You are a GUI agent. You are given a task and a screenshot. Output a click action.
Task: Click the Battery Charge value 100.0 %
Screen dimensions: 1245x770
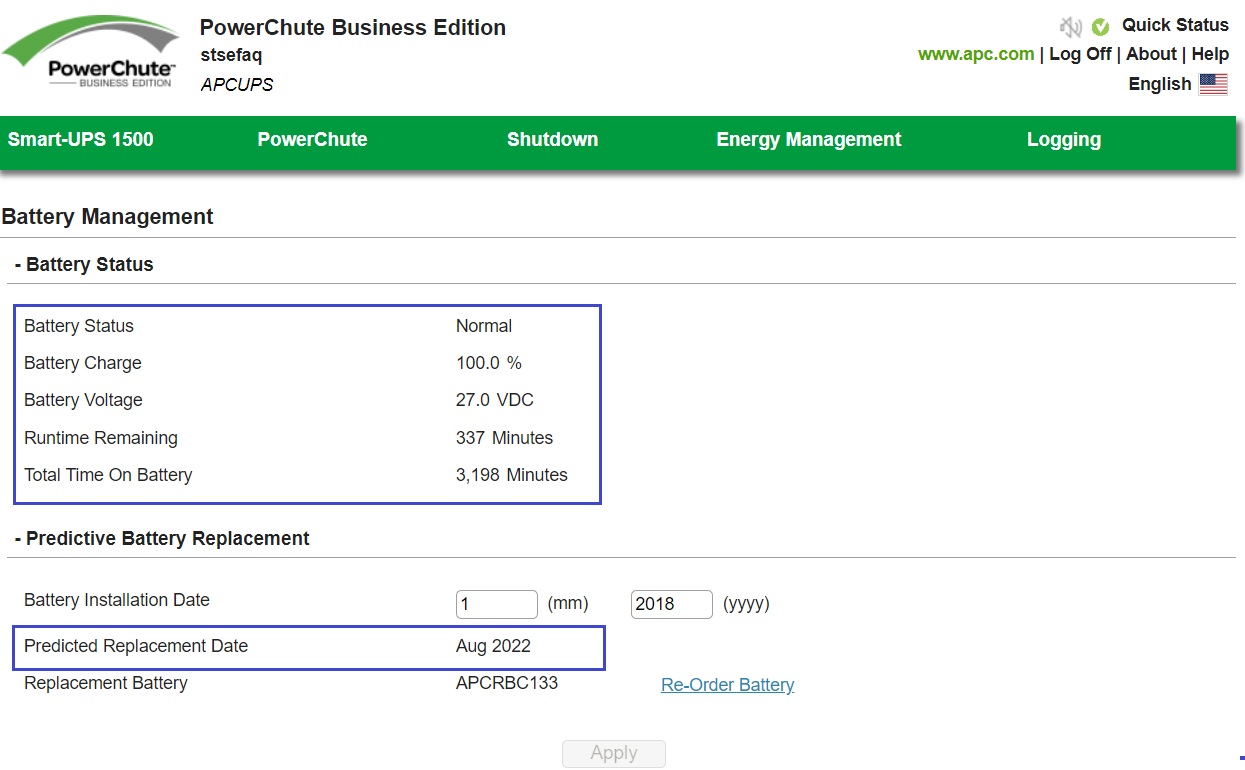pos(489,363)
